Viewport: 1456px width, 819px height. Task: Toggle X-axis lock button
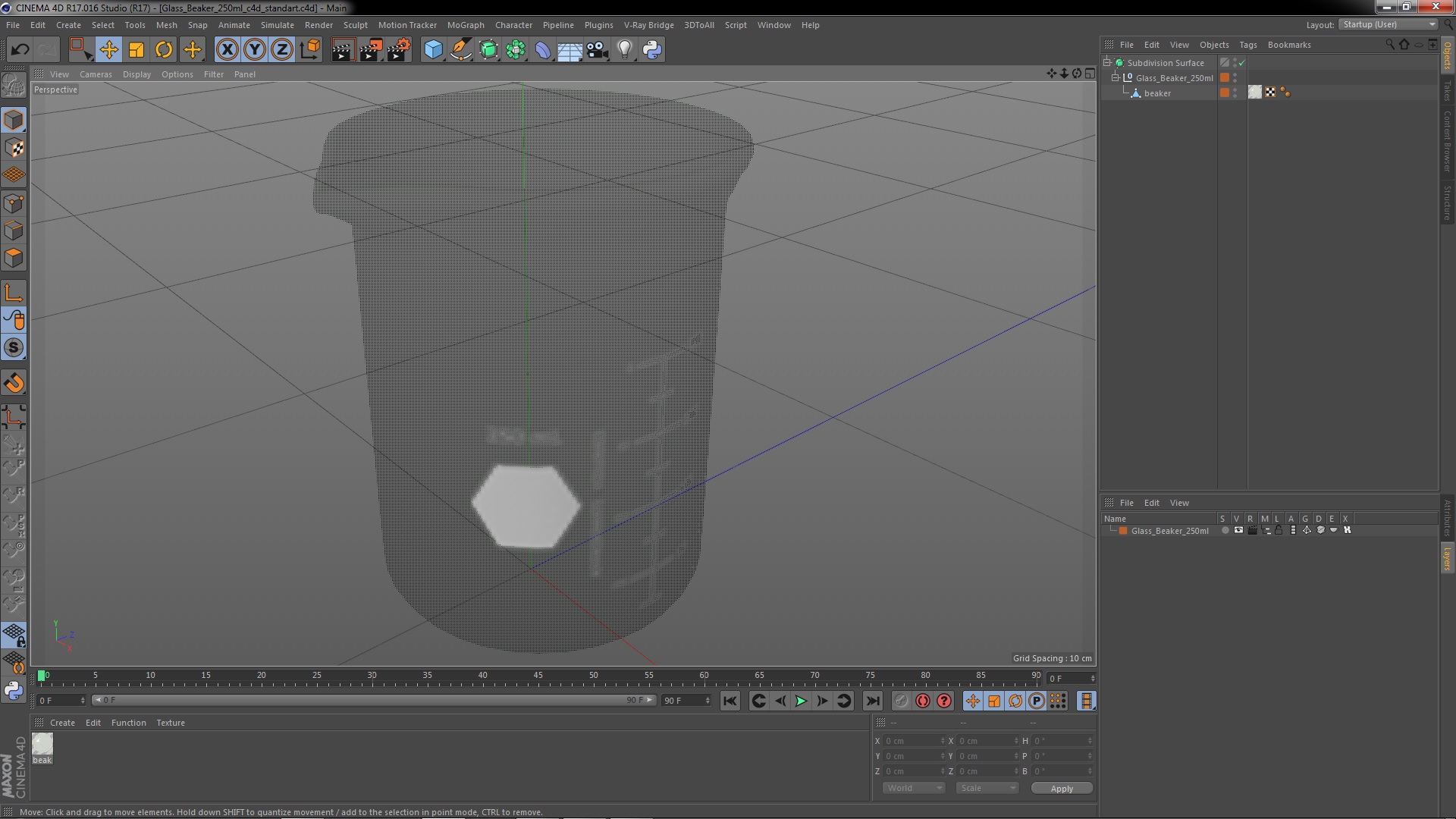coord(227,50)
